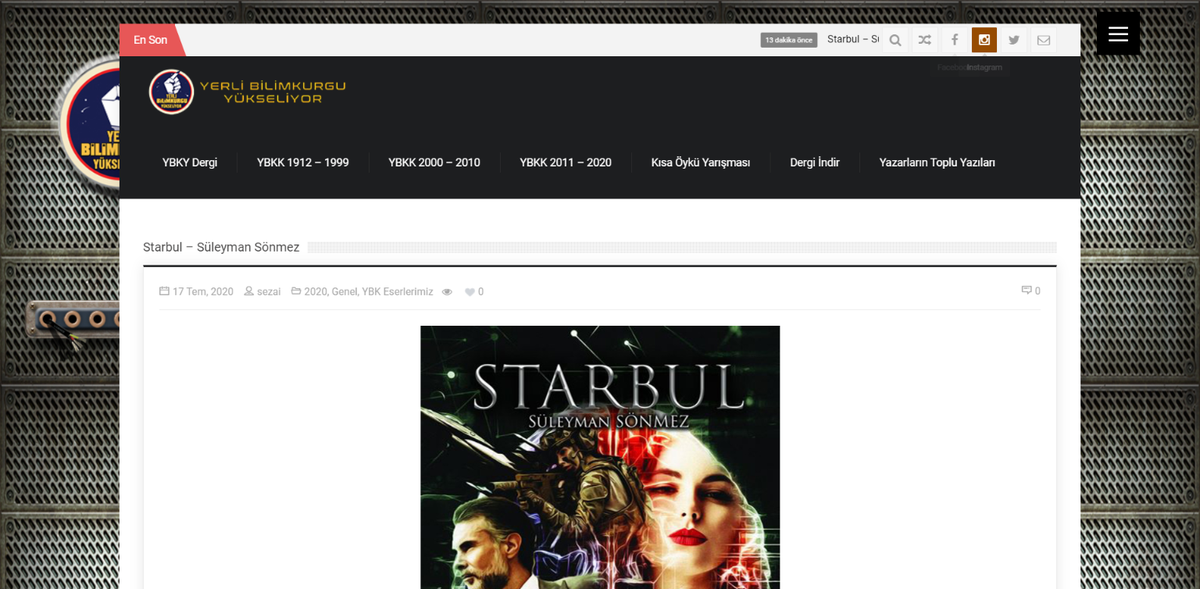This screenshot has width=1200, height=589.
Task: Click the En Son label
Action: tap(150, 40)
